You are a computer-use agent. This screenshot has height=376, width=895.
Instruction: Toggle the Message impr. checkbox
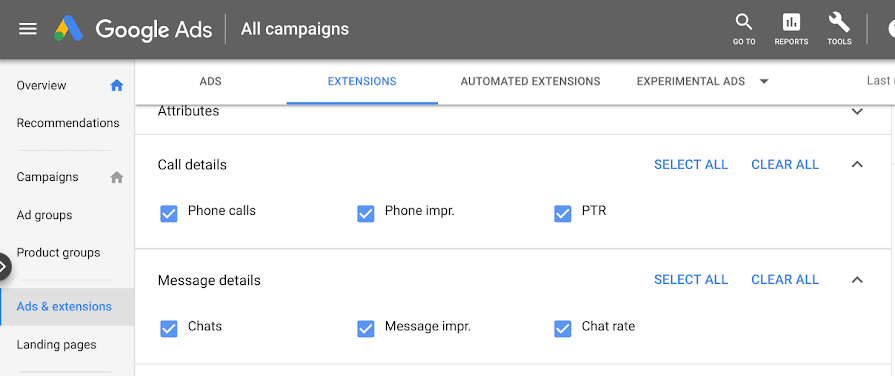point(365,329)
